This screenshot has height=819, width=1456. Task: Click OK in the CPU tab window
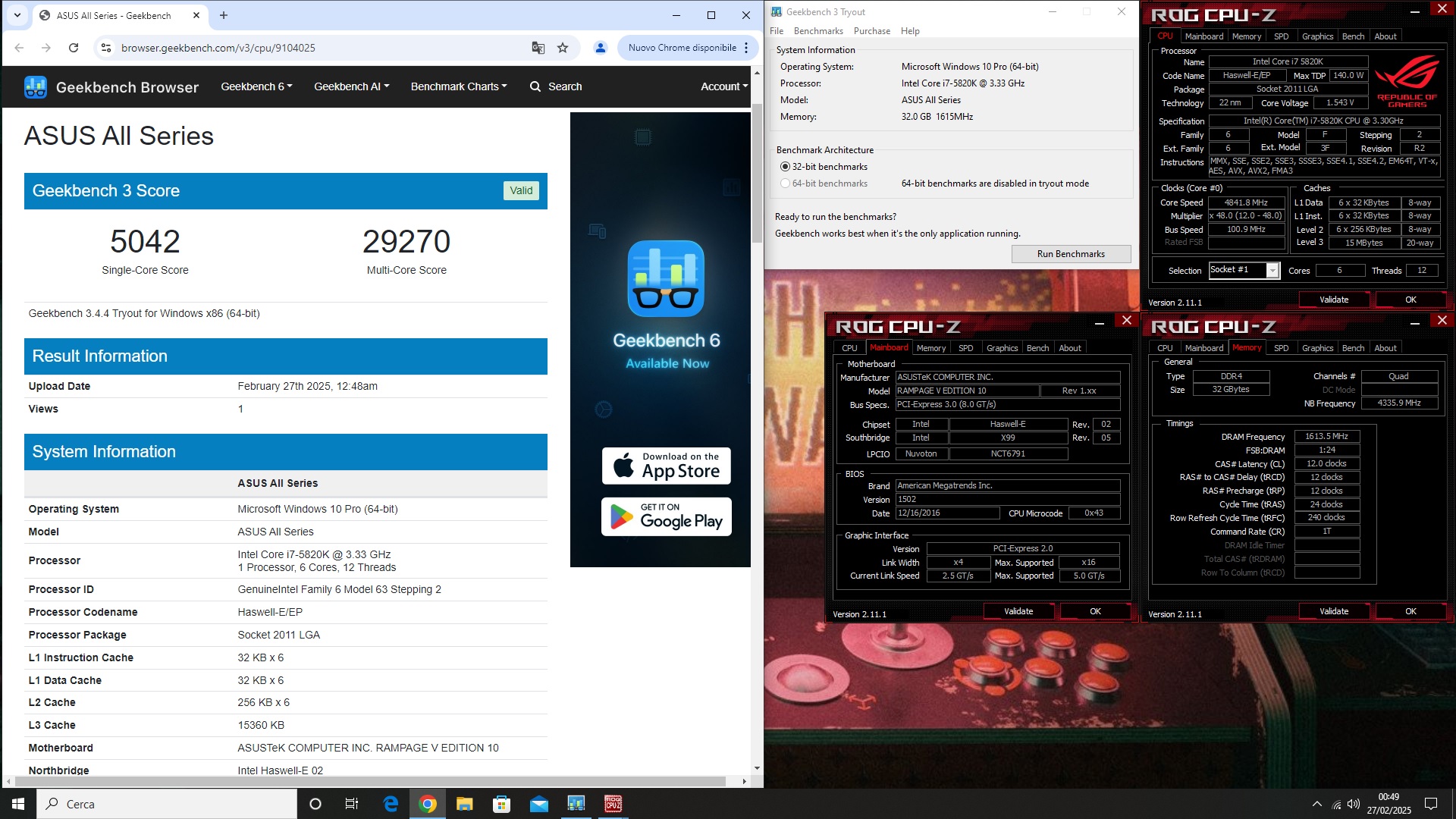click(x=1410, y=300)
